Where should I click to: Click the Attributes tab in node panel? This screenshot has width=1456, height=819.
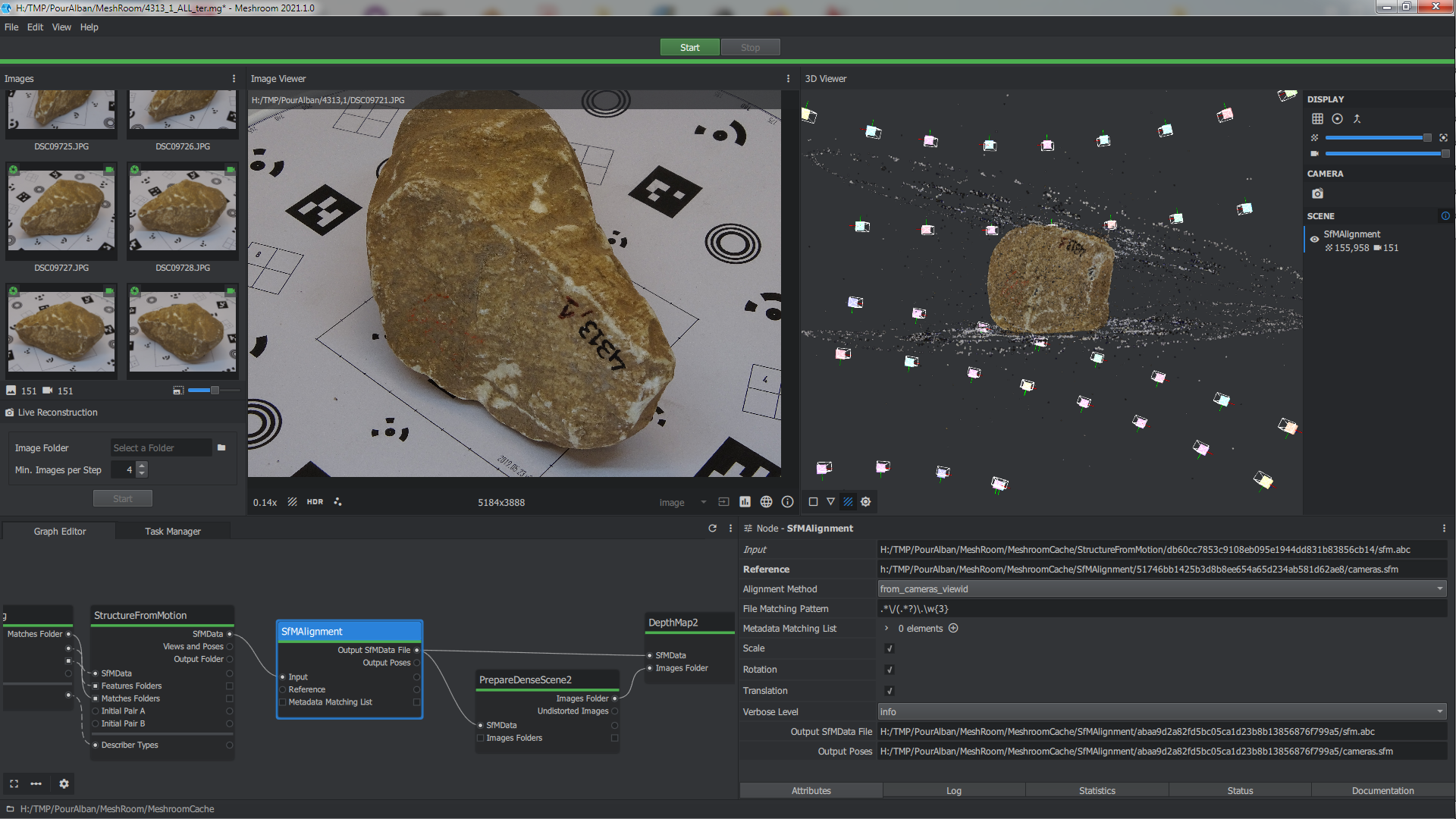coord(811,790)
